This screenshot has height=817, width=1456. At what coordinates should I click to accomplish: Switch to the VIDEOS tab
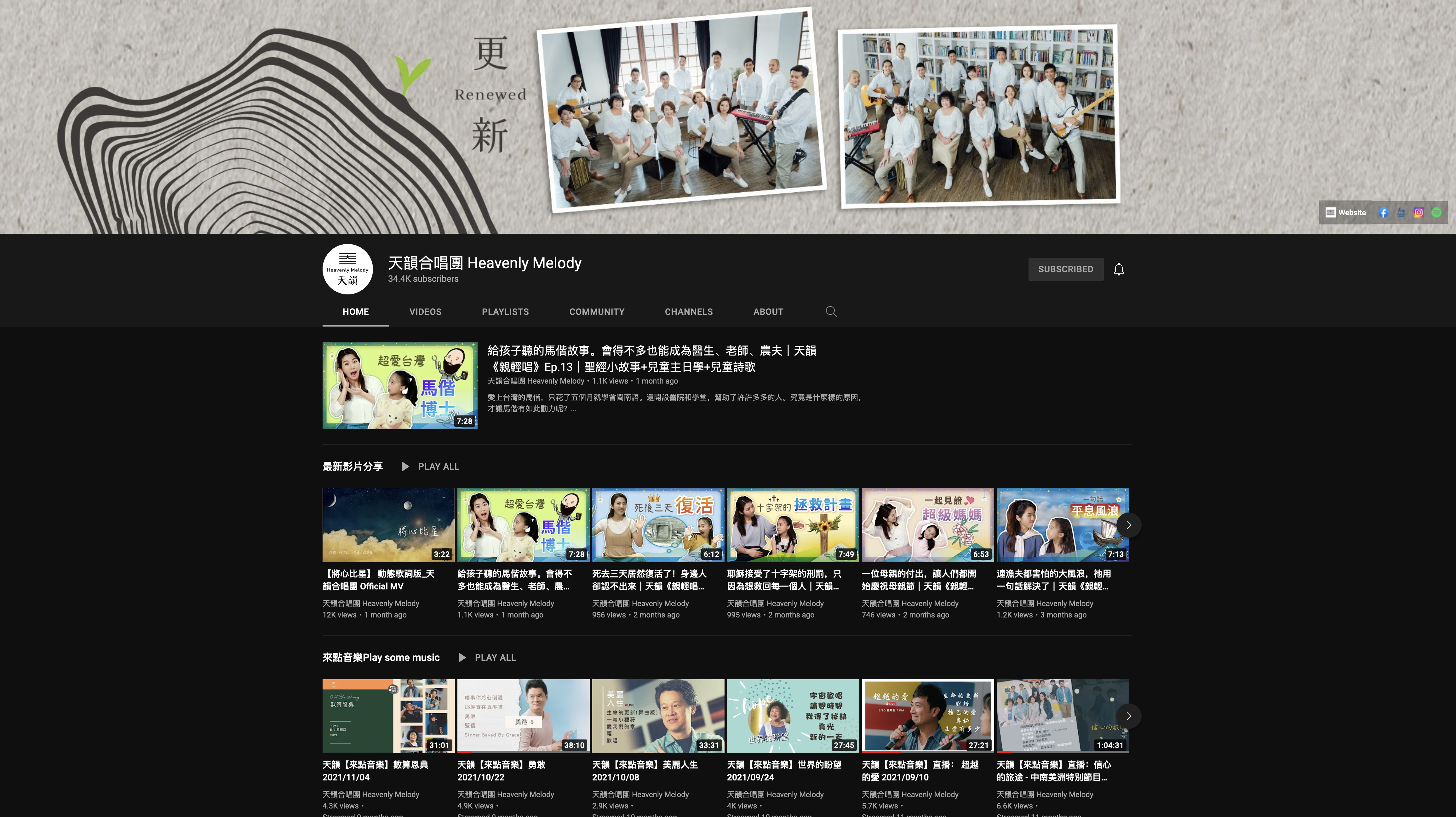(425, 311)
